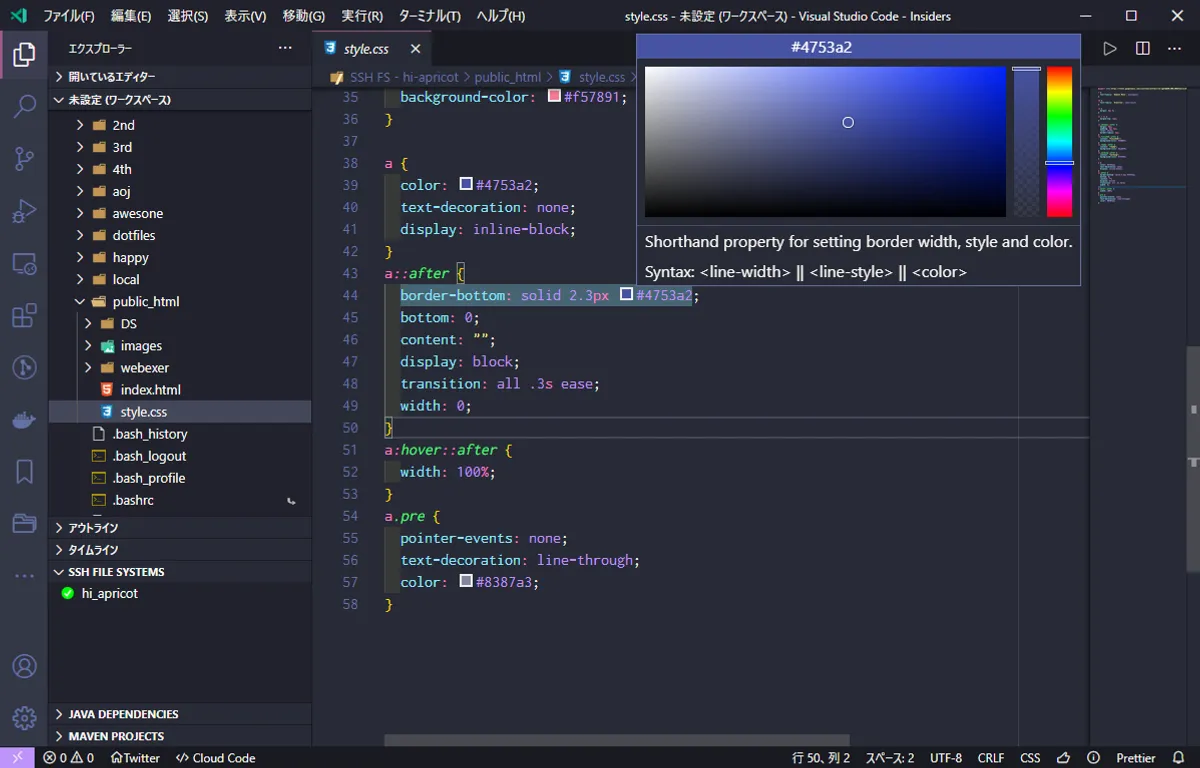Open the Extensions view

click(24, 315)
